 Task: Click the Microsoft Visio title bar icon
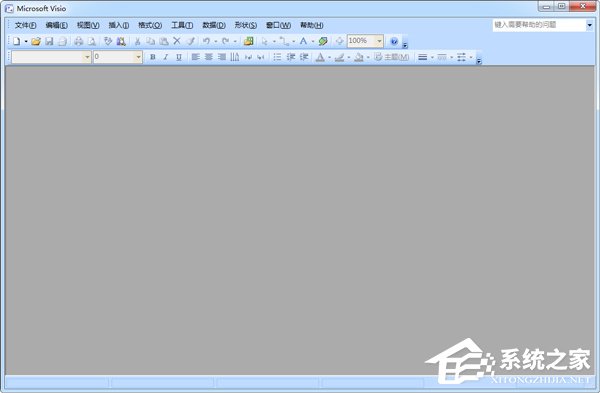9,8
